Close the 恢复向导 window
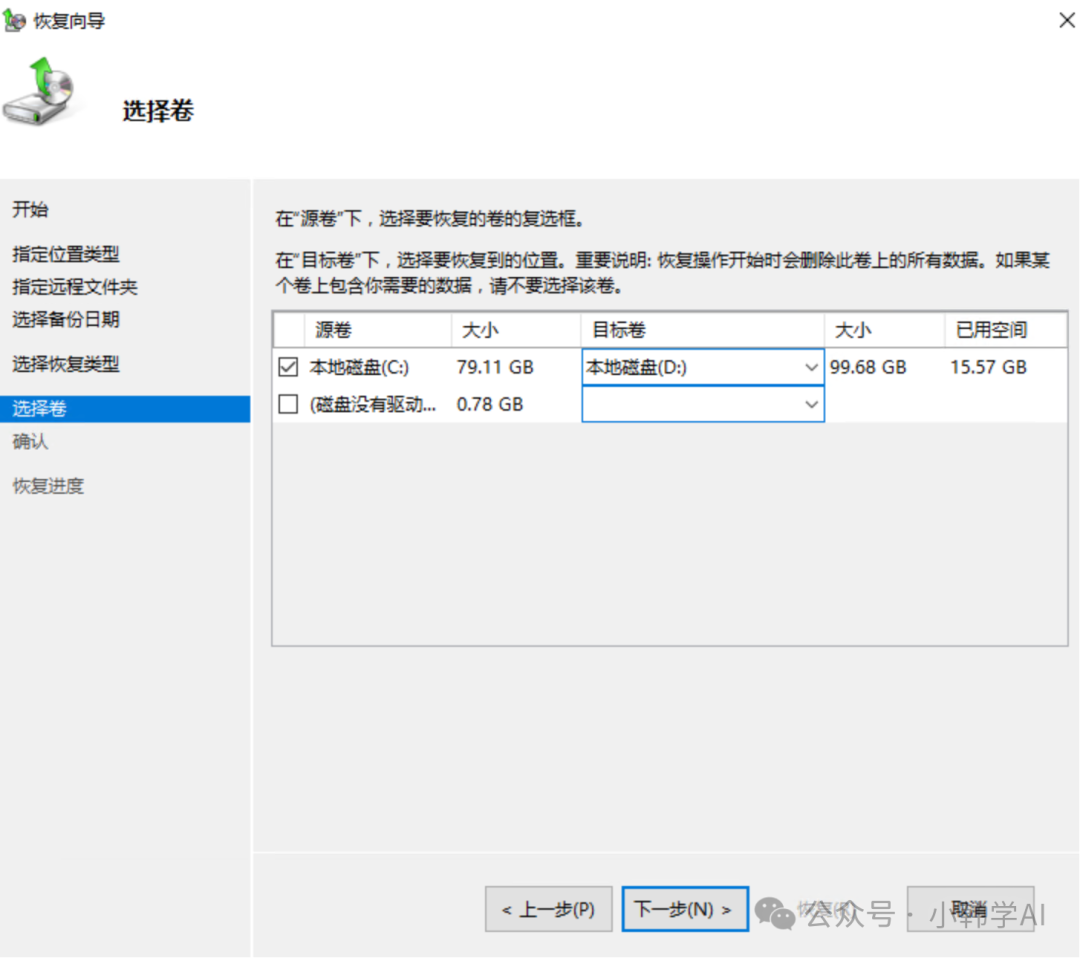Screen dimensions: 1080x958 pyautogui.click(x=1067, y=20)
